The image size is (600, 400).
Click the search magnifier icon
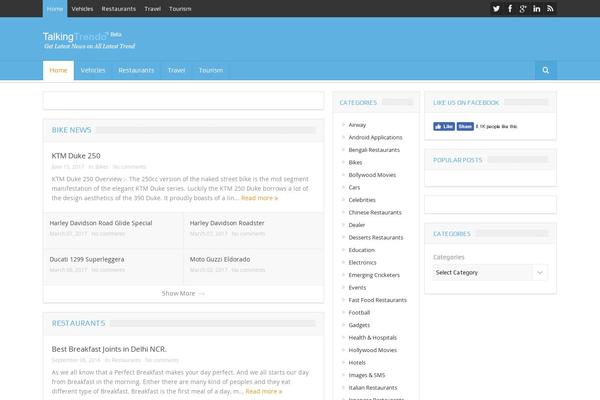click(546, 70)
